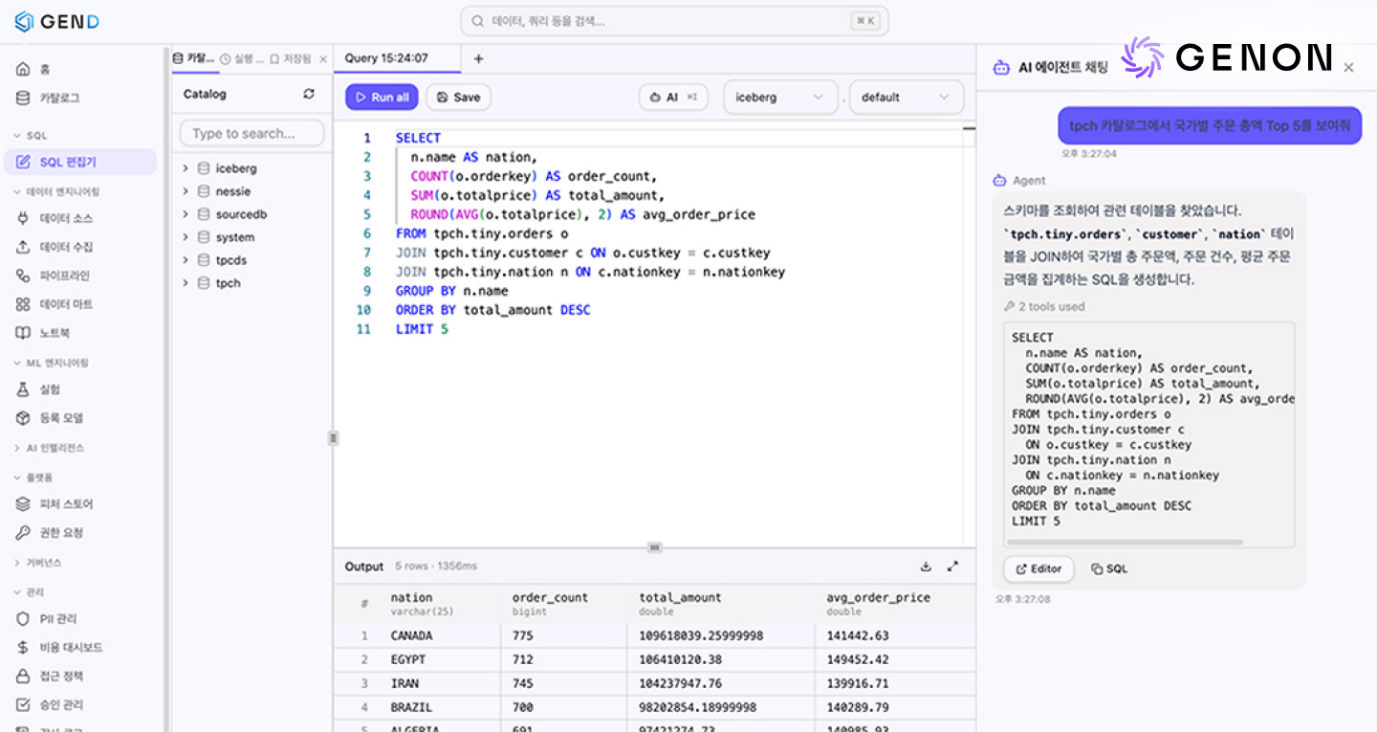Open 데이터 수집 upload icon
Image resolution: width=1377 pixels, height=732 pixels.
22,247
